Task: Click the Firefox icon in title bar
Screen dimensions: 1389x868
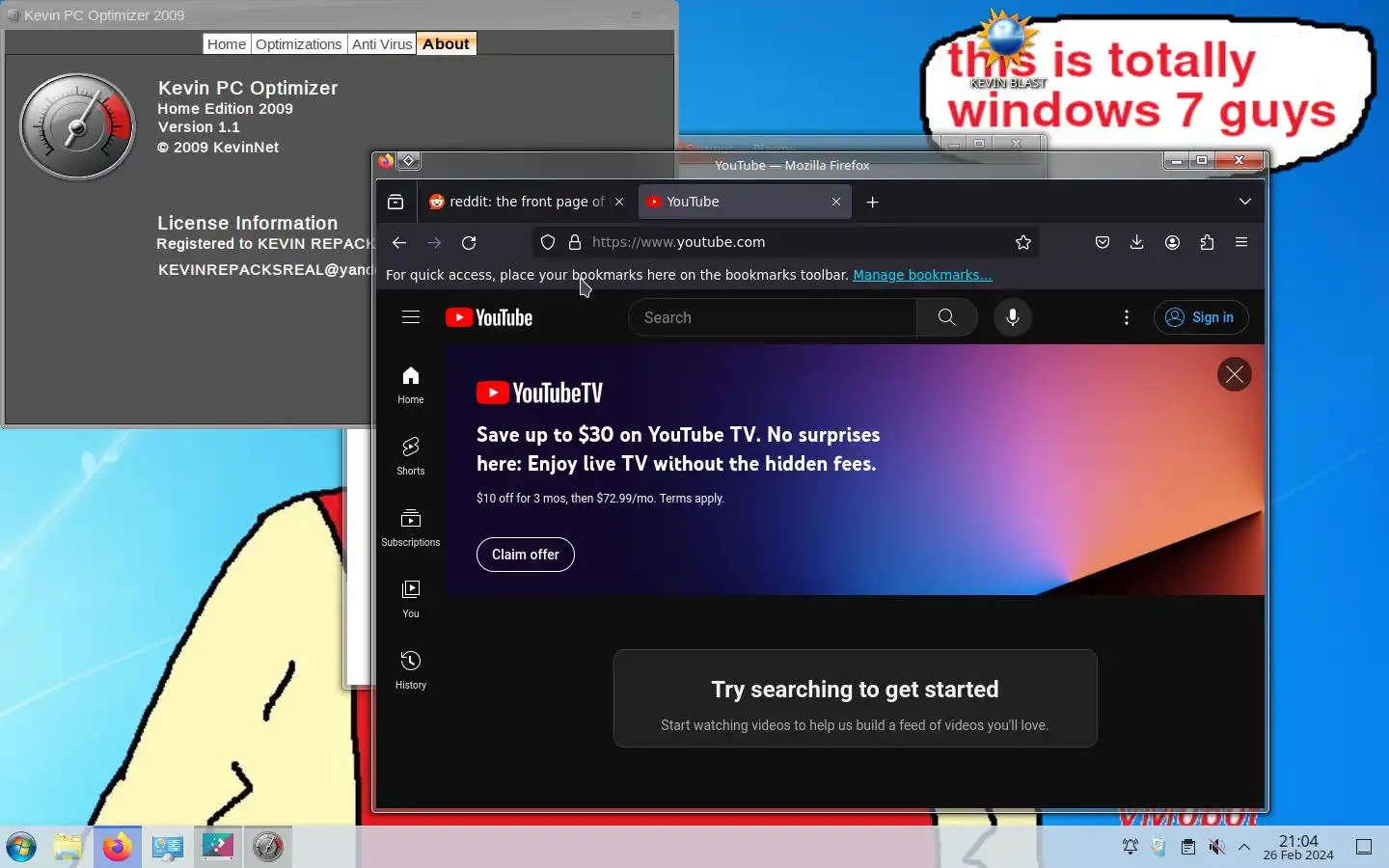Action: click(x=386, y=161)
